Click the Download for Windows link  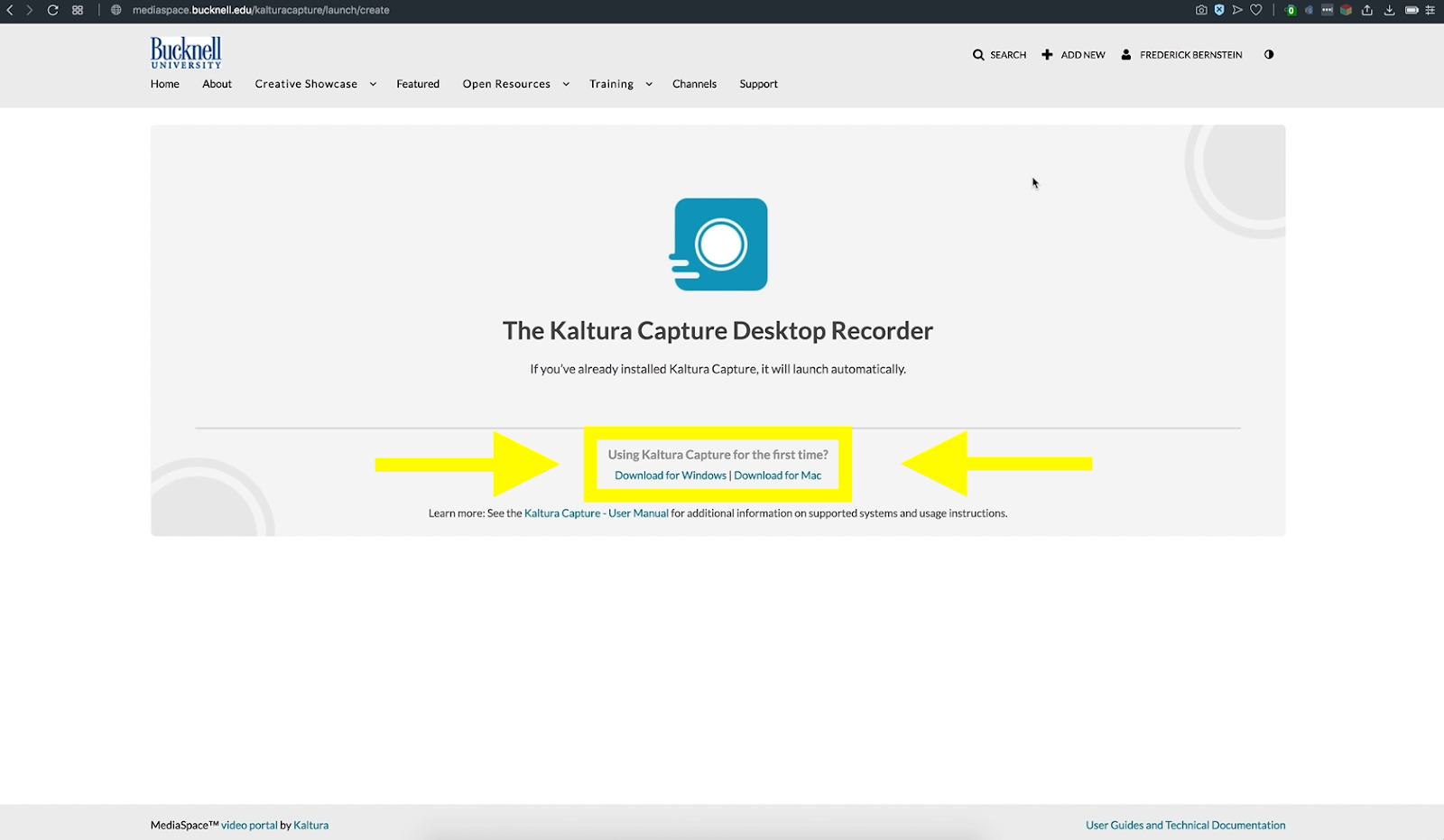tap(671, 475)
